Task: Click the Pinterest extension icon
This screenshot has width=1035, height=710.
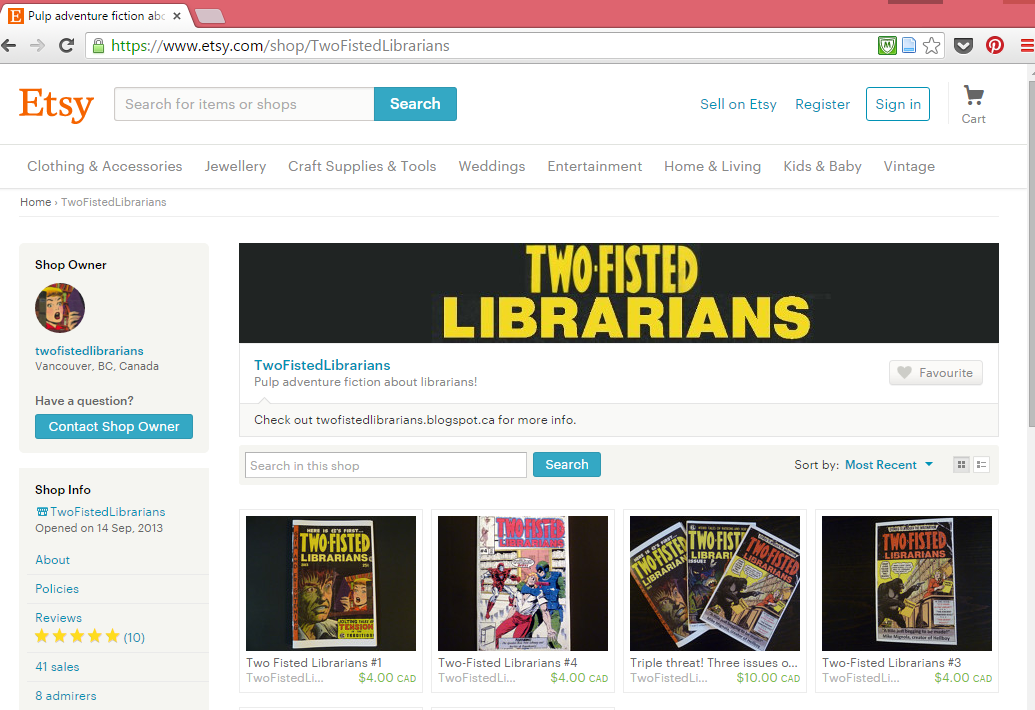Action: [995, 46]
